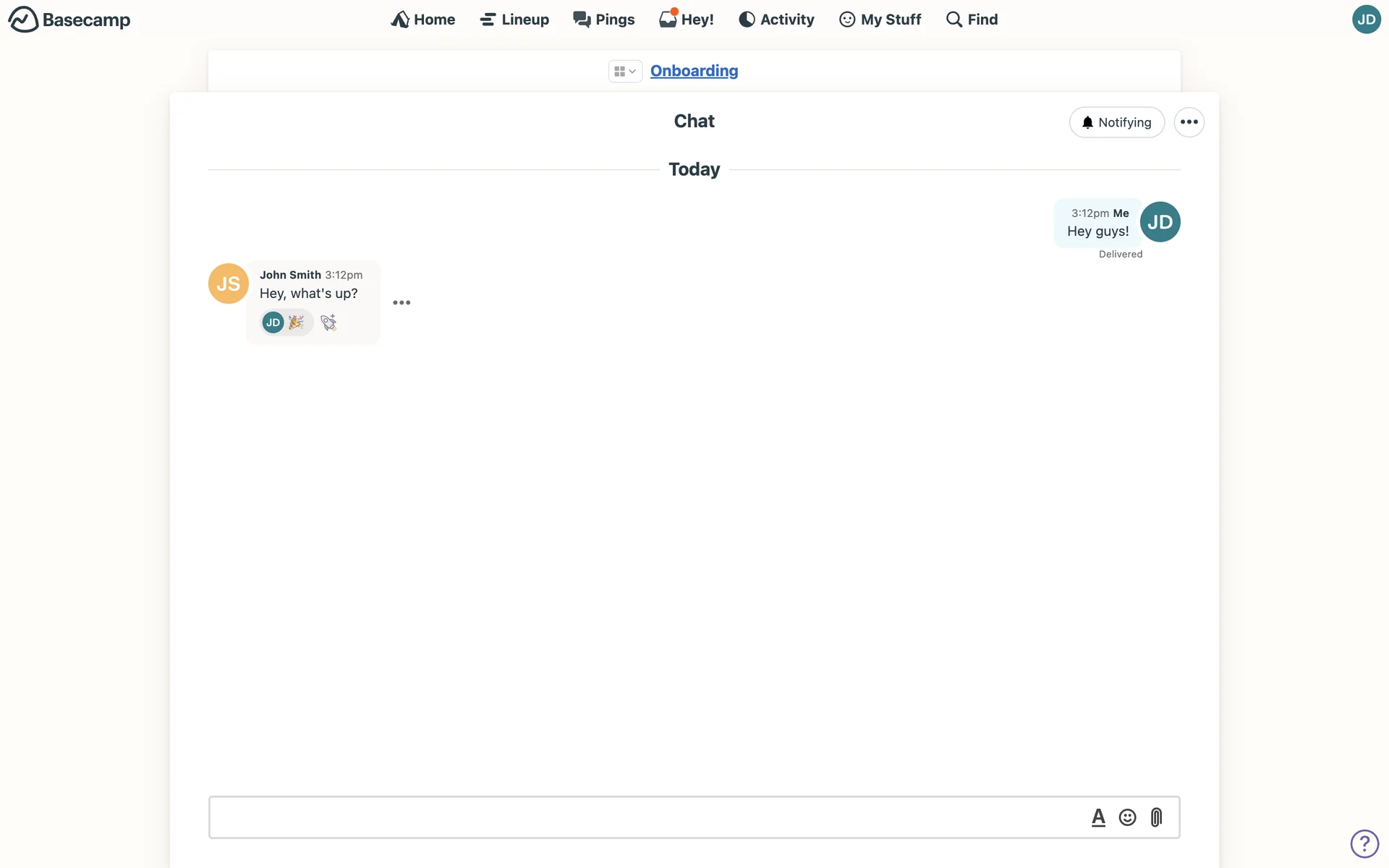Open the emoji picker in composer
1389x868 pixels.
(1127, 817)
